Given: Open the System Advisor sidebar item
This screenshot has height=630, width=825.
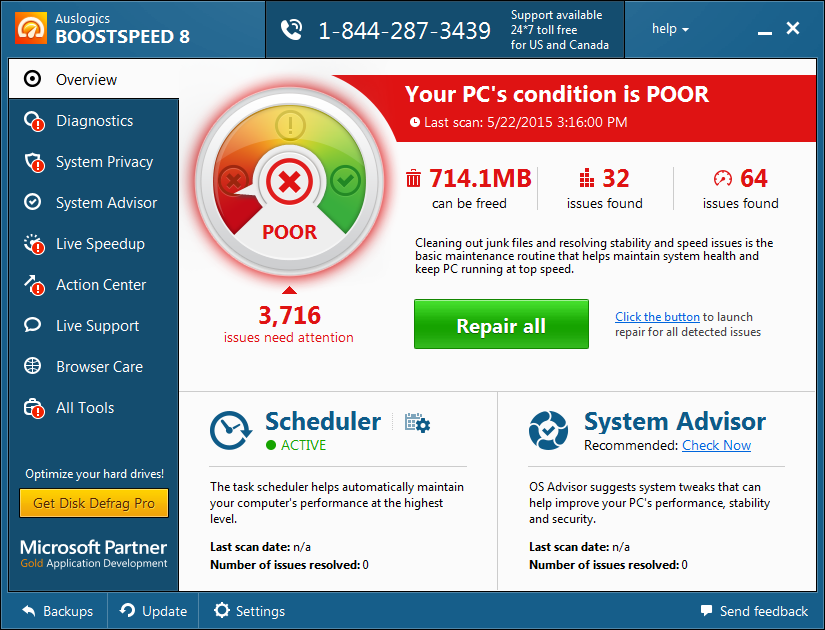Looking at the screenshot, I should 106,203.
